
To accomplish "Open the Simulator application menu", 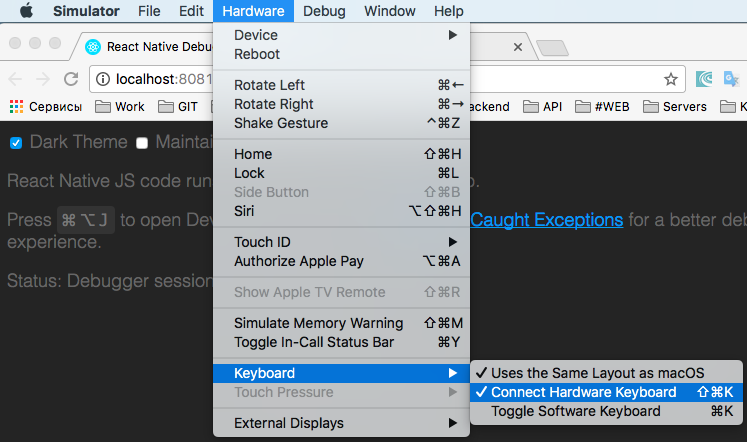I will click(86, 11).
